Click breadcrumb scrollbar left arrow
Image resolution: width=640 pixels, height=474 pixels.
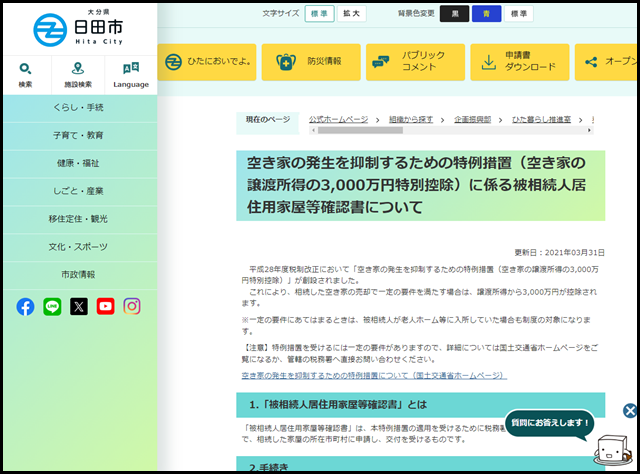point(313,131)
